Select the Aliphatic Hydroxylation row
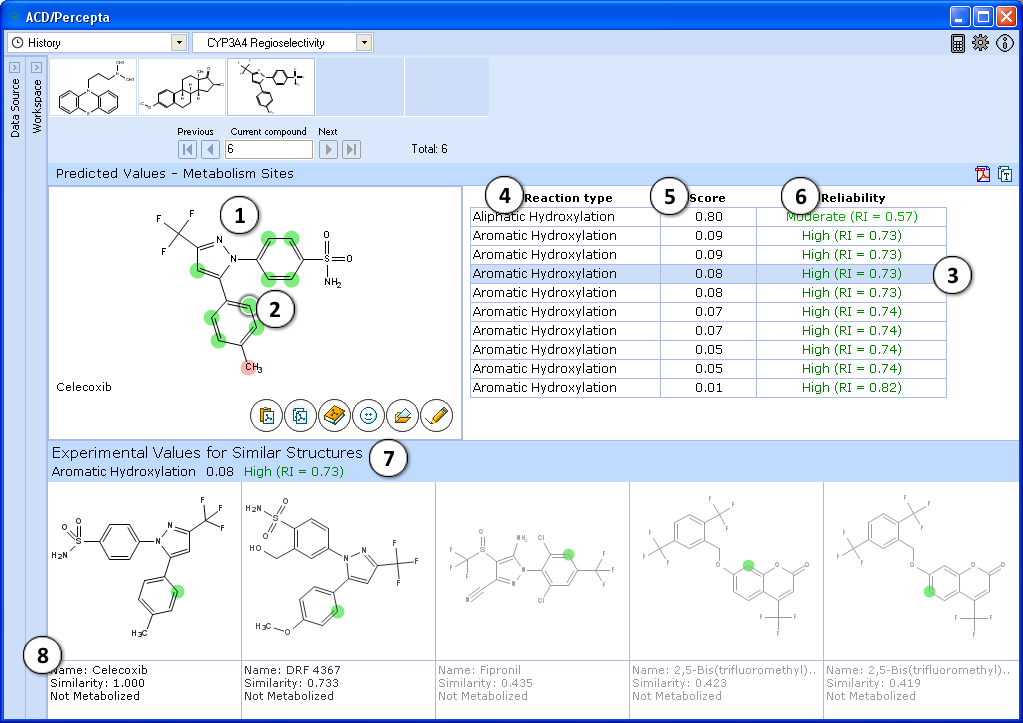Screen dimensions: 1023x723 pyautogui.click(x=565, y=217)
